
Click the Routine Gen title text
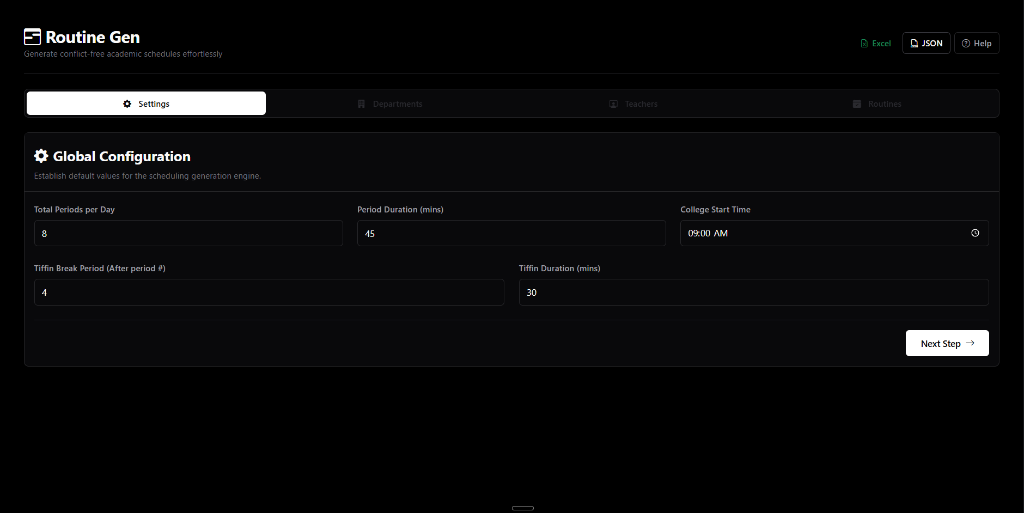tap(93, 37)
